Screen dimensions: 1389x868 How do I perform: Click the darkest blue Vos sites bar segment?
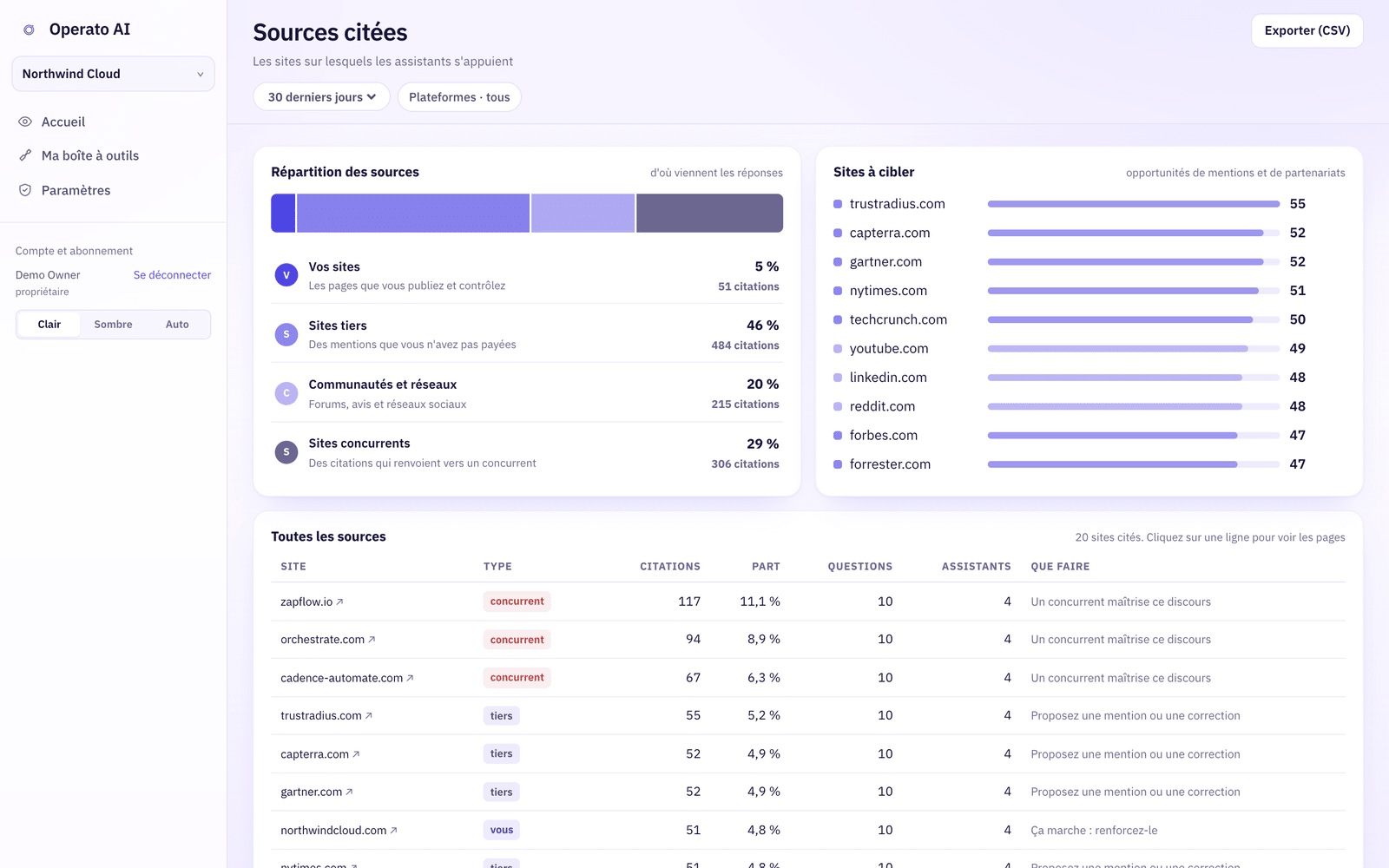click(283, 213)
